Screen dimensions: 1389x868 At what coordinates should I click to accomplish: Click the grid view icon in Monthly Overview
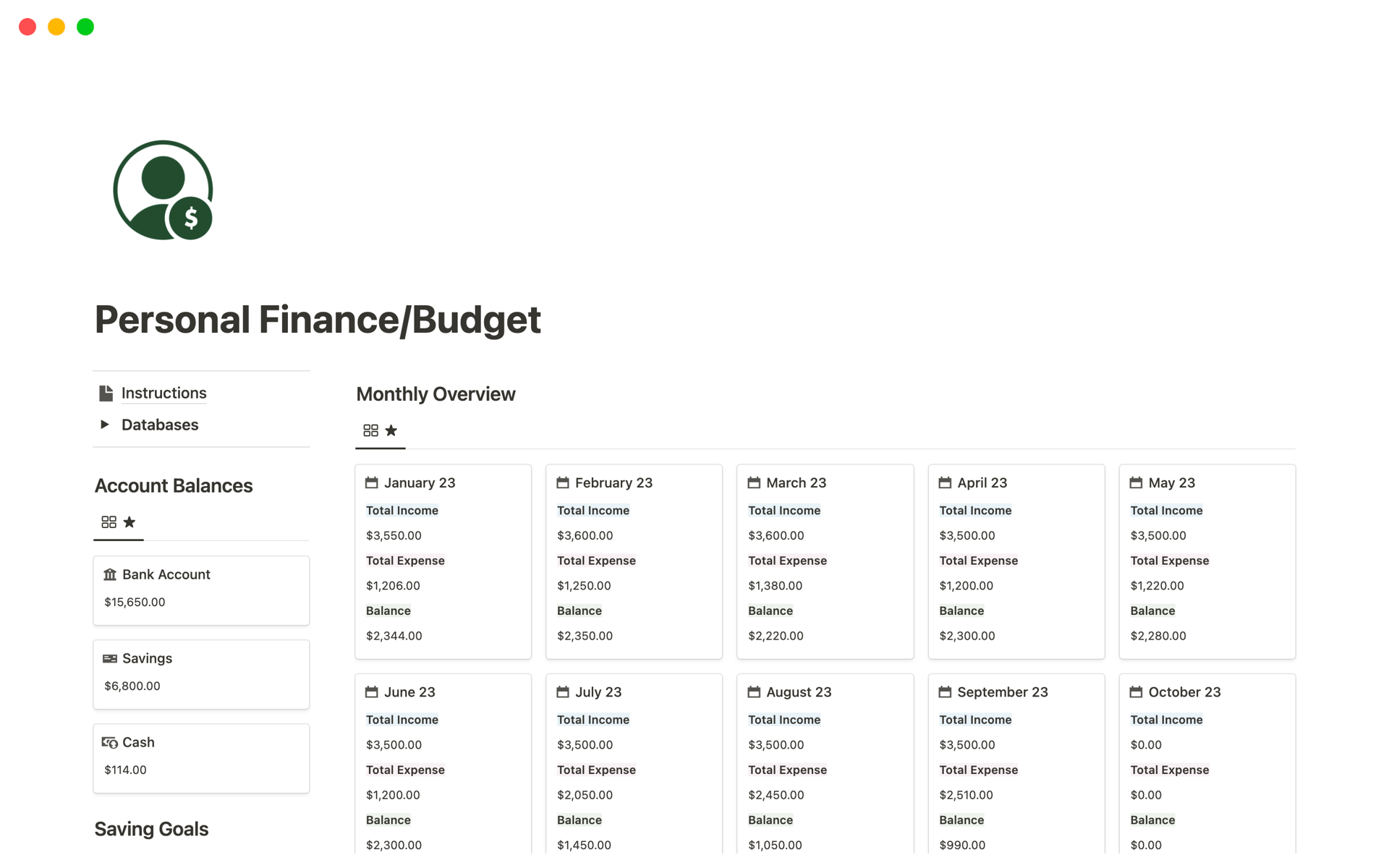pos(370,430)
